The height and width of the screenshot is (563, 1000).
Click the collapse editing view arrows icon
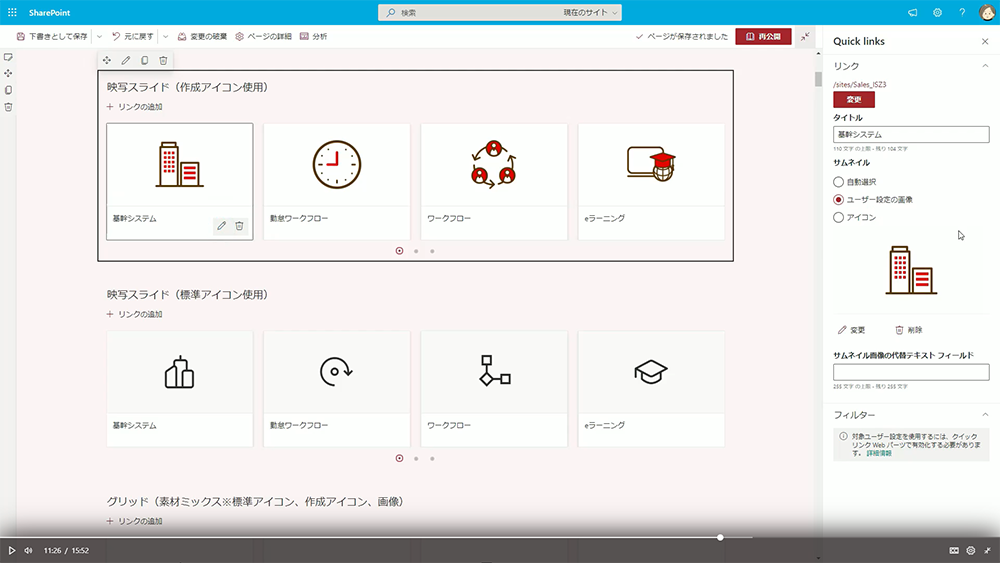coord(805,36)
